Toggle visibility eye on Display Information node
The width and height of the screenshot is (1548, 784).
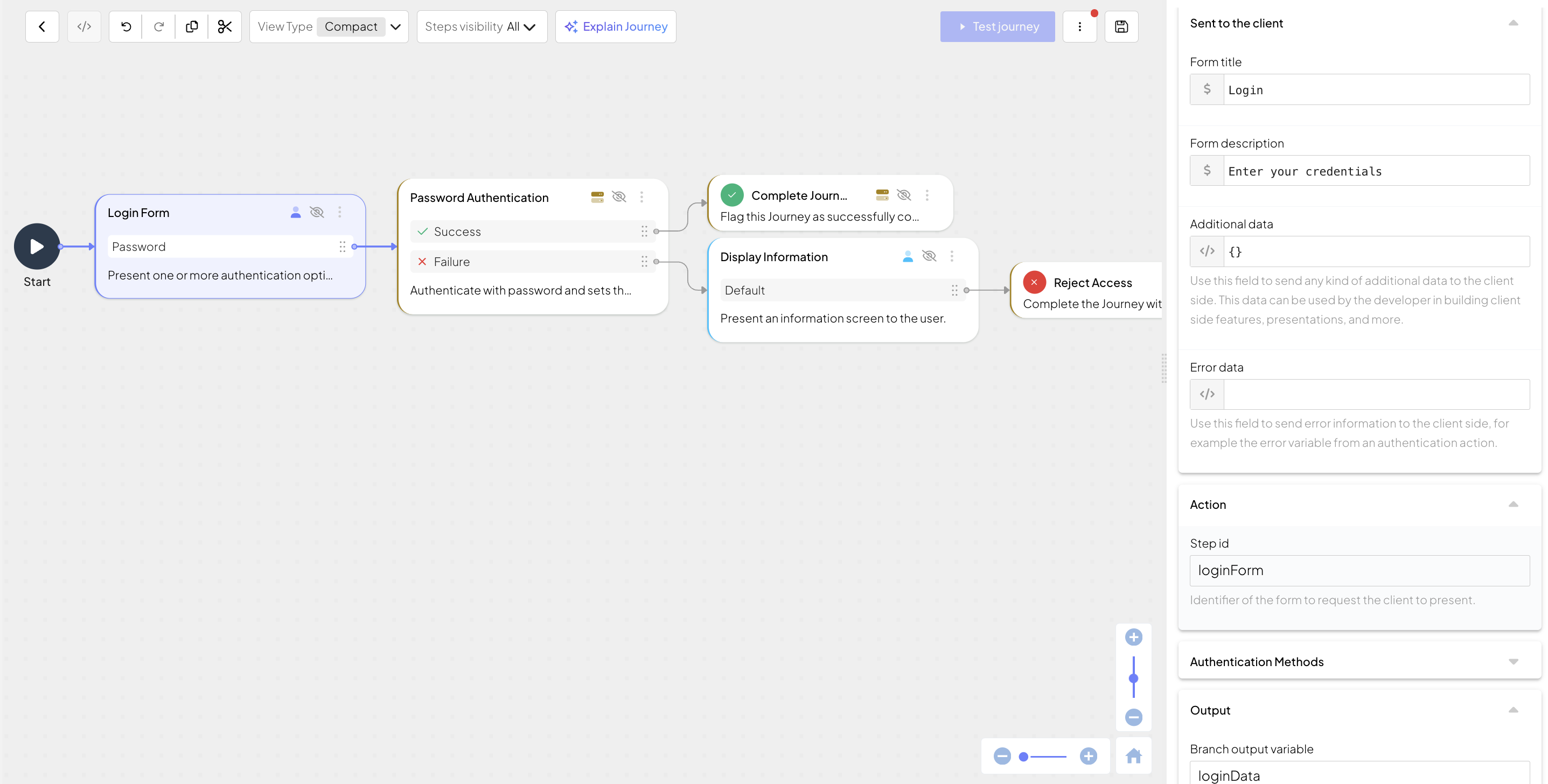pos(929,256)
